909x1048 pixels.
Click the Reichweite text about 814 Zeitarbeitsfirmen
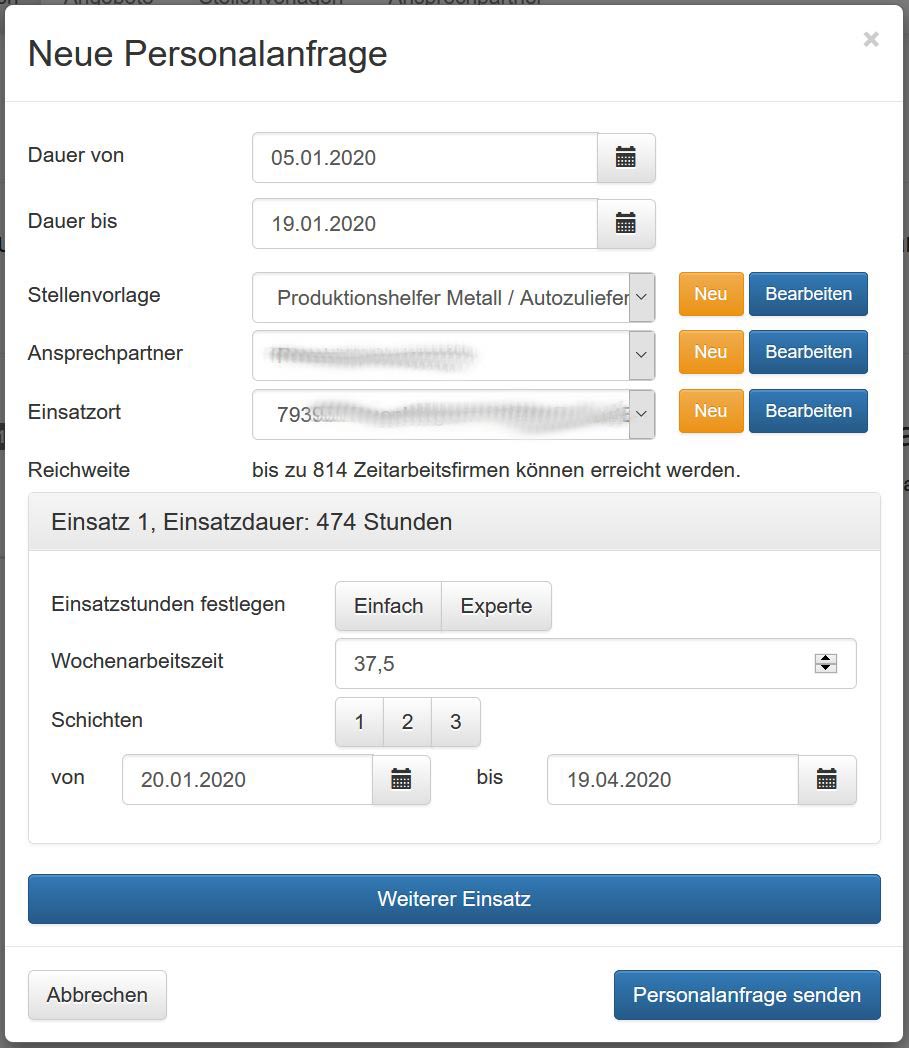point(496,471)
